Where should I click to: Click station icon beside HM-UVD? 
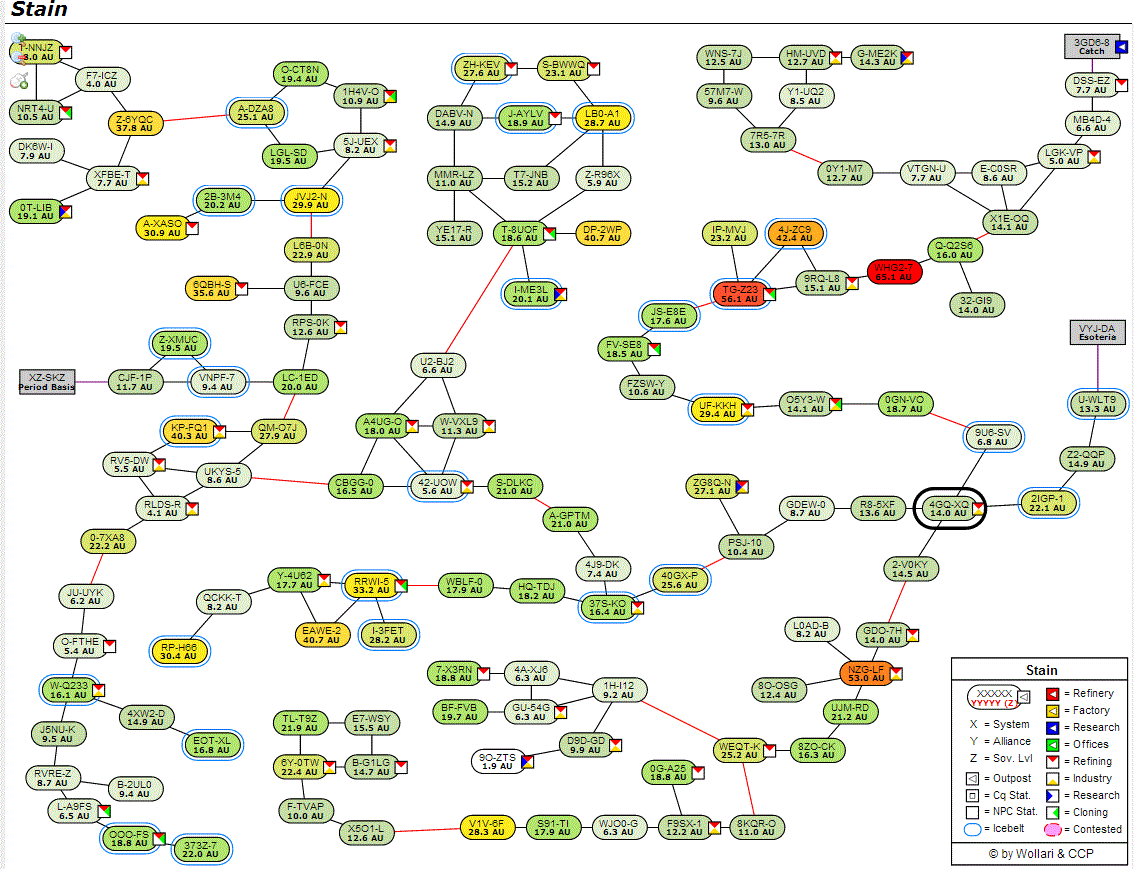835,58
